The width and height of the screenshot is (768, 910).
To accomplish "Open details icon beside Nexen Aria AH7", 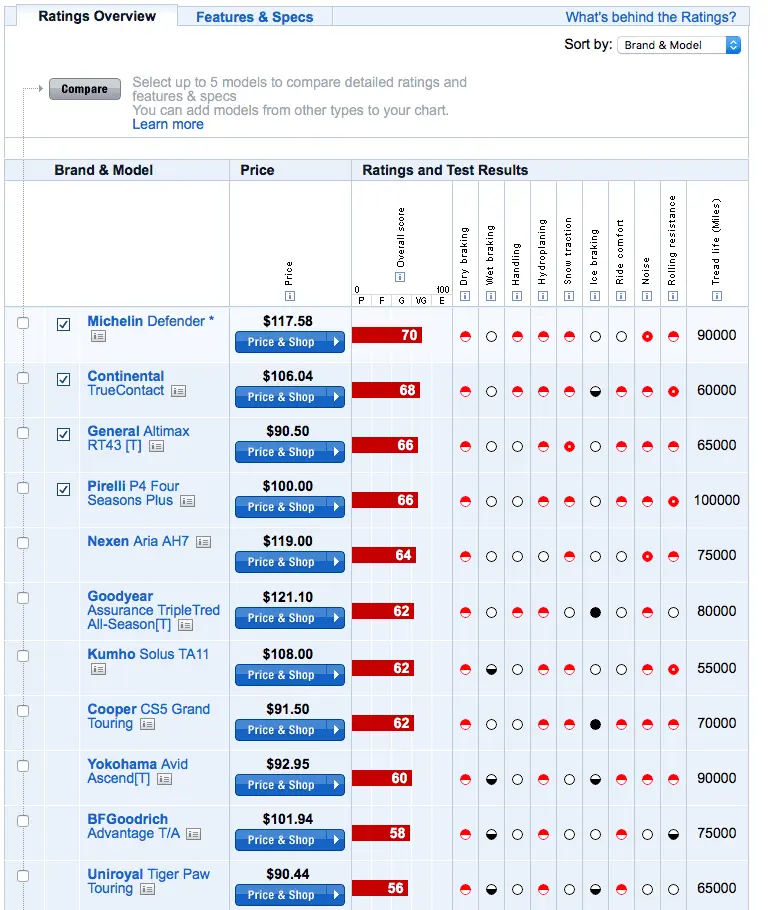I will tap(203, 542).
